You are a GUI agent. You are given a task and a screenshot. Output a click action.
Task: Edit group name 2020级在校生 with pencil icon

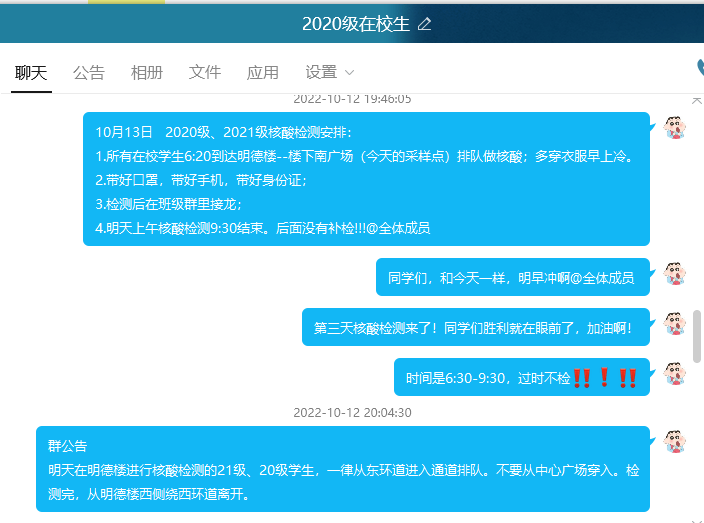pos(424,24)
